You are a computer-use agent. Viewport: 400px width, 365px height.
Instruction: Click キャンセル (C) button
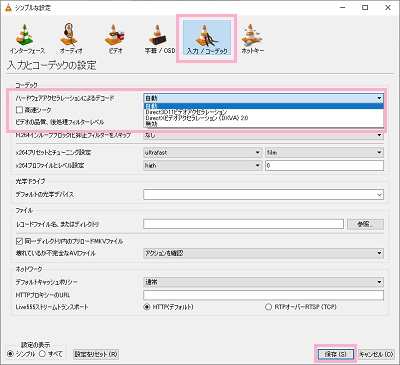tap(376, 354)
